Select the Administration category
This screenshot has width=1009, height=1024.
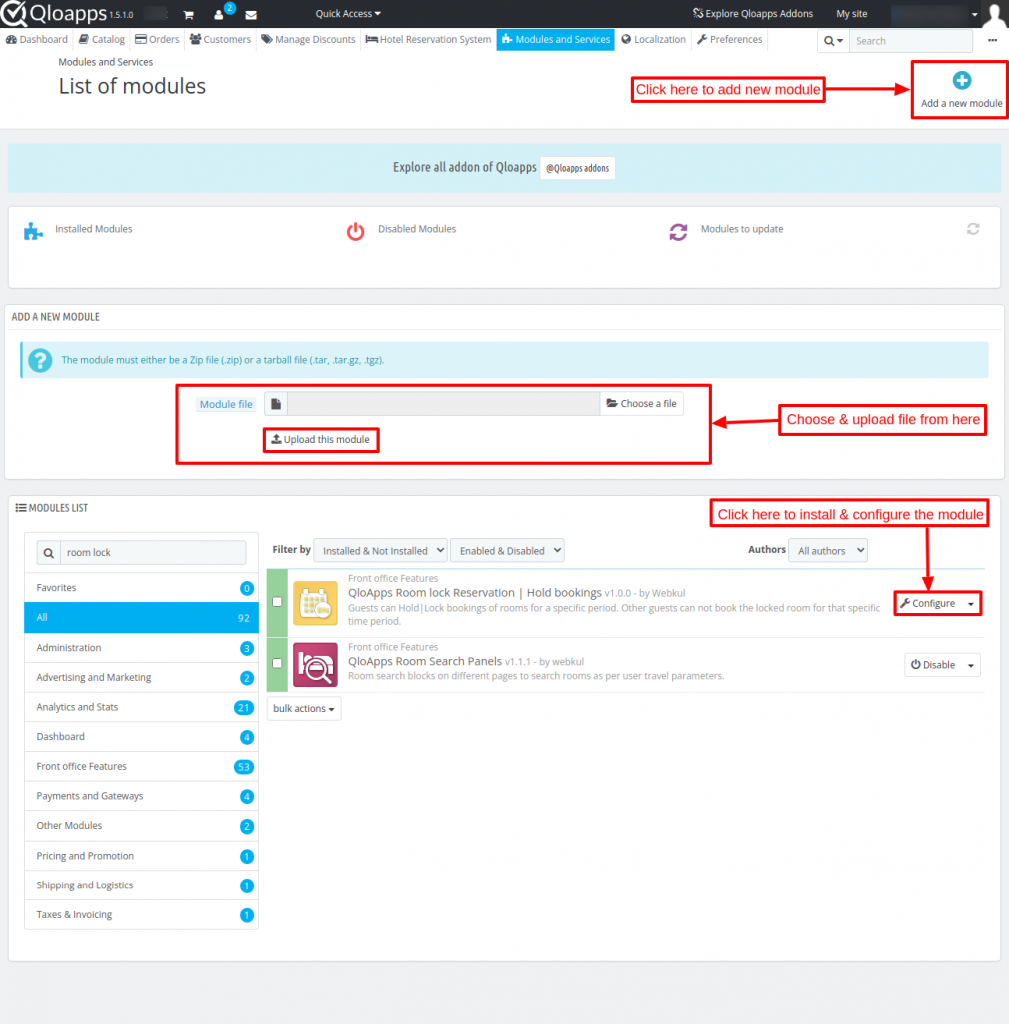[141, 648]
